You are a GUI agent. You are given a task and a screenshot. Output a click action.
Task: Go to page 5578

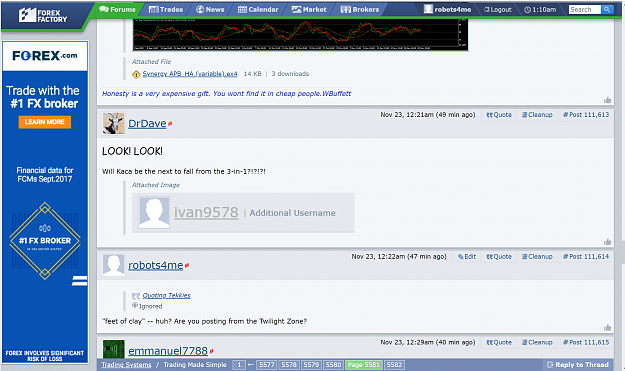289,365
